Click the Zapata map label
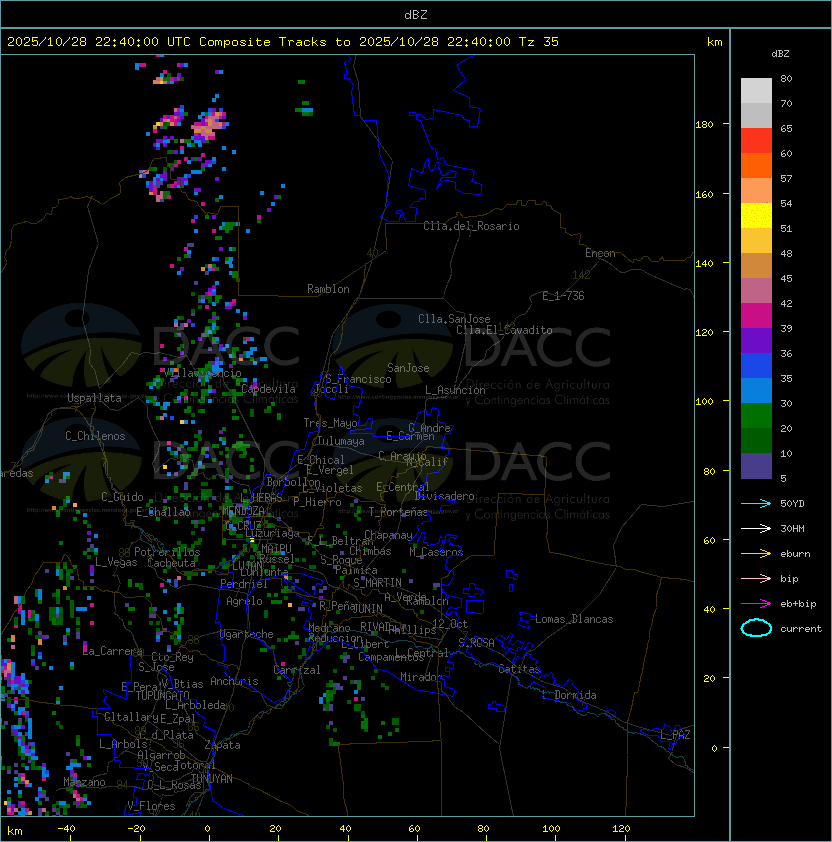The height and width of the screenshot is (842, 832). (222, 745)
